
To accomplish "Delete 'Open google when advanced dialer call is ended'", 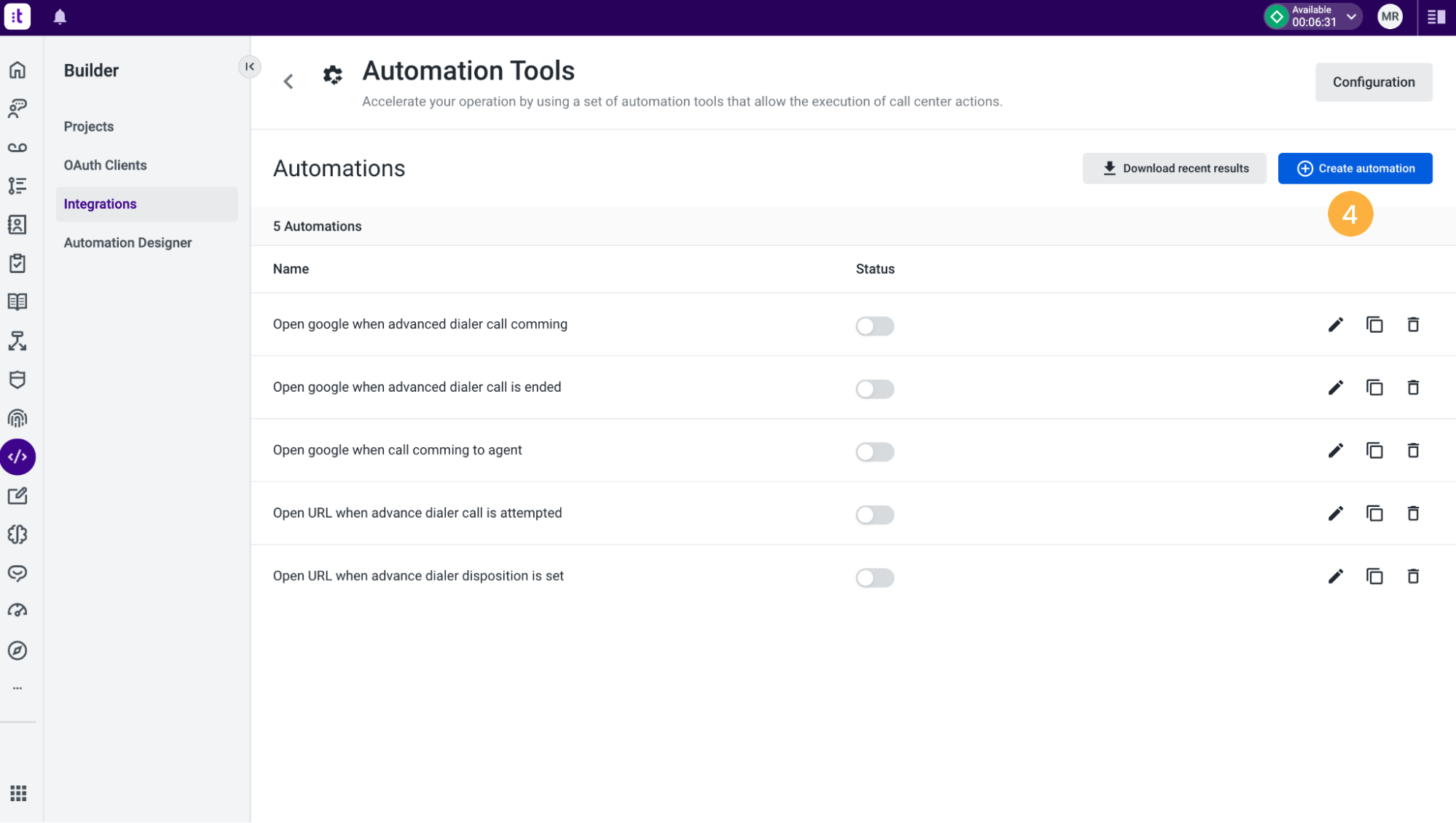I will [1413, 387].
